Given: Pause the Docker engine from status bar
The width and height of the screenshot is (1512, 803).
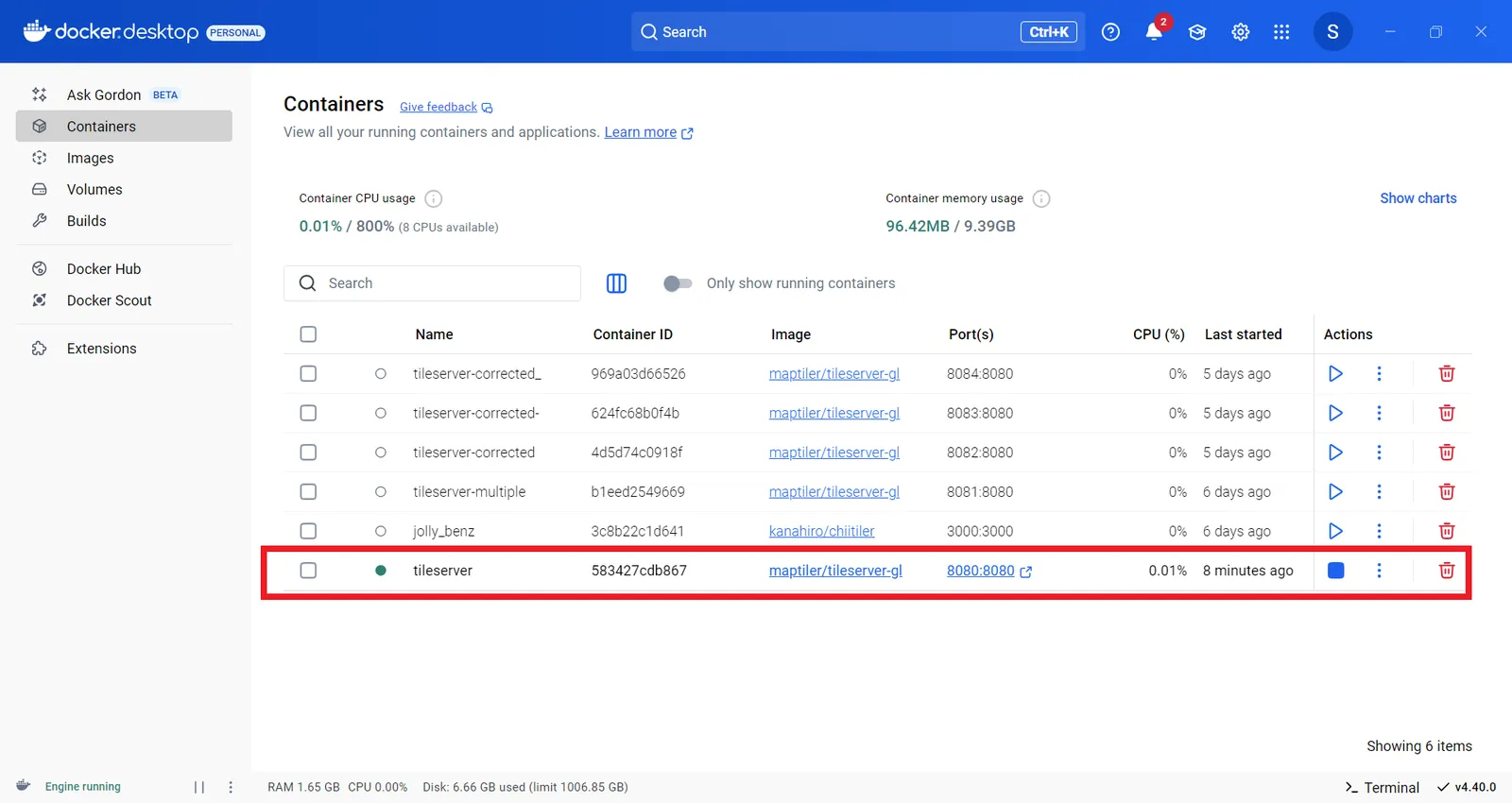Looking at the screenshot, I should click(199, 787).
